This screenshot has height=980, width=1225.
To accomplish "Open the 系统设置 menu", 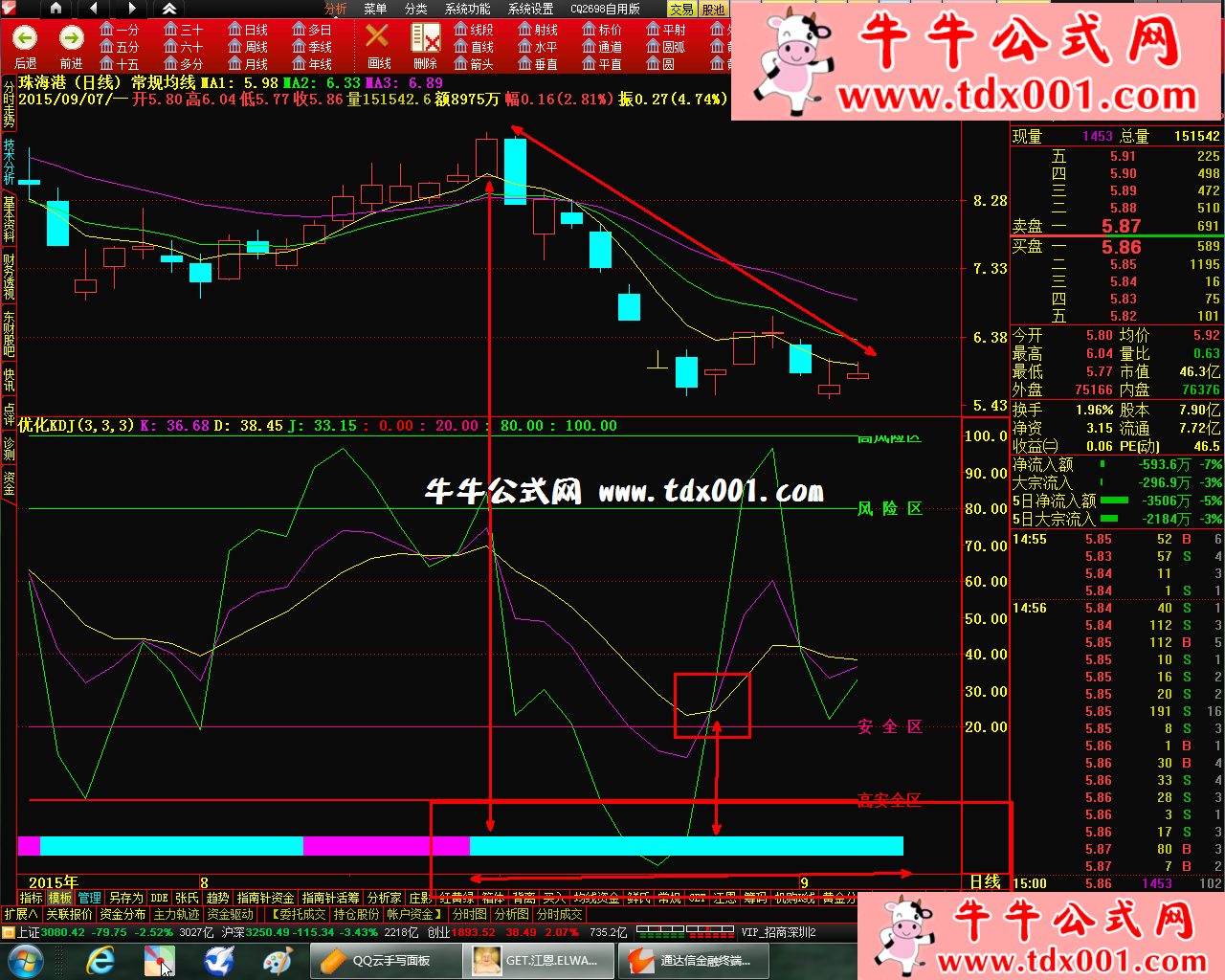I will pos(530,9).
